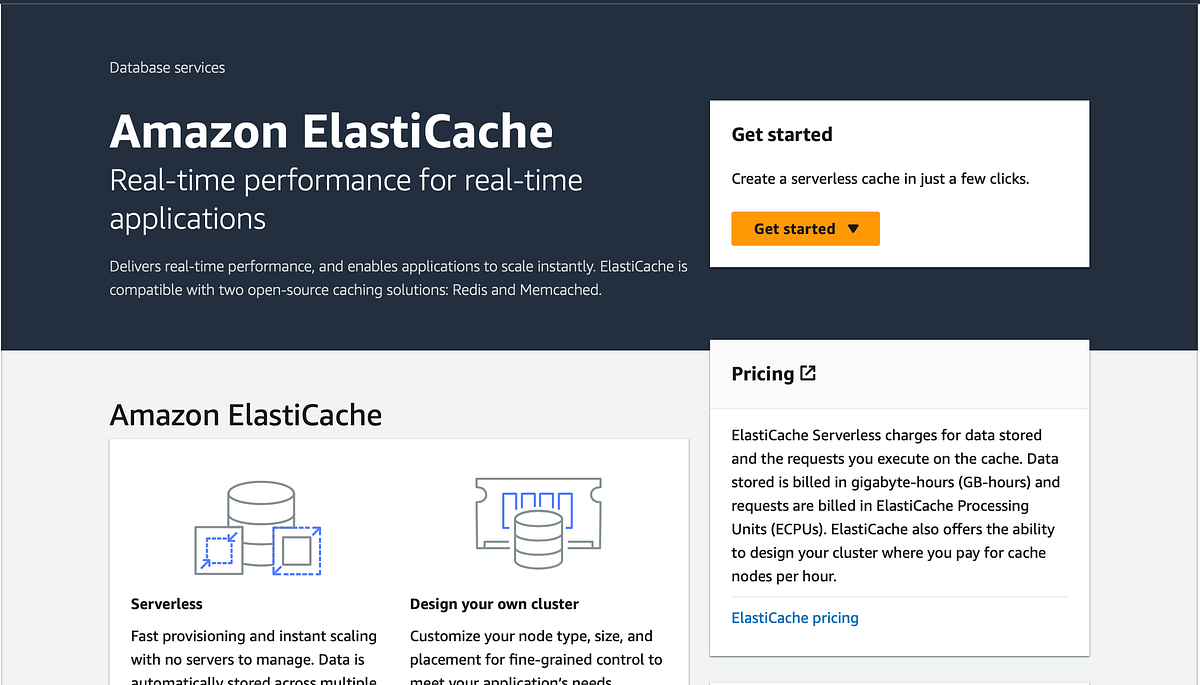The width and height of the screenshot is (1200, 685).
Task: Click the Pricing section header
Action: [763, 372]
